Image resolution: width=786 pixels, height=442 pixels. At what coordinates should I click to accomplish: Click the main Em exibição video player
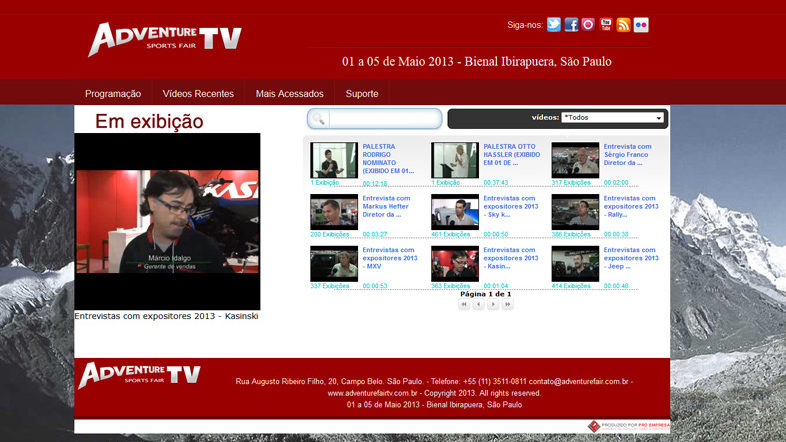[x=167, y=221]
